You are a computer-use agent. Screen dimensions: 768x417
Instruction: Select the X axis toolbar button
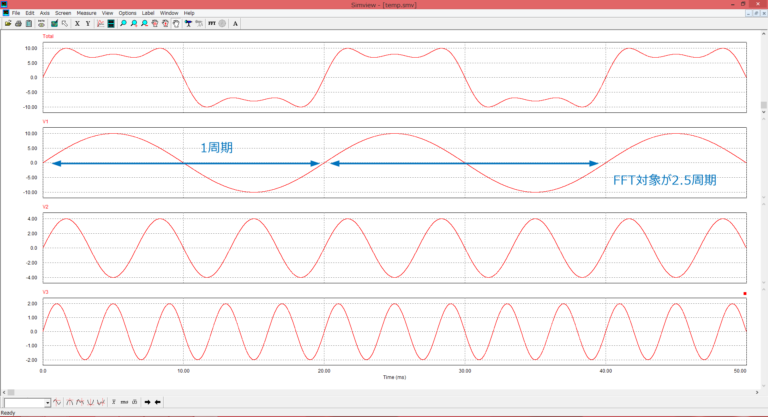(x=77, y=23)
